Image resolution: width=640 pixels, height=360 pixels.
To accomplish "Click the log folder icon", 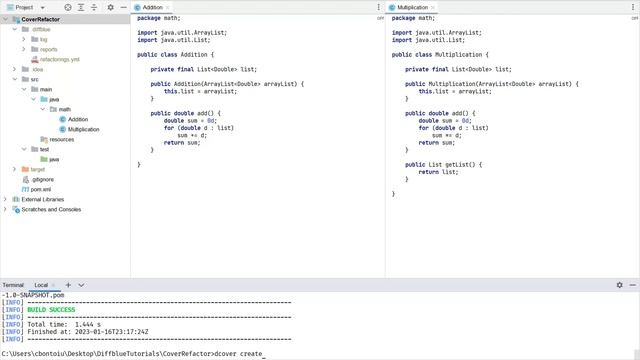I will (35, 39).
